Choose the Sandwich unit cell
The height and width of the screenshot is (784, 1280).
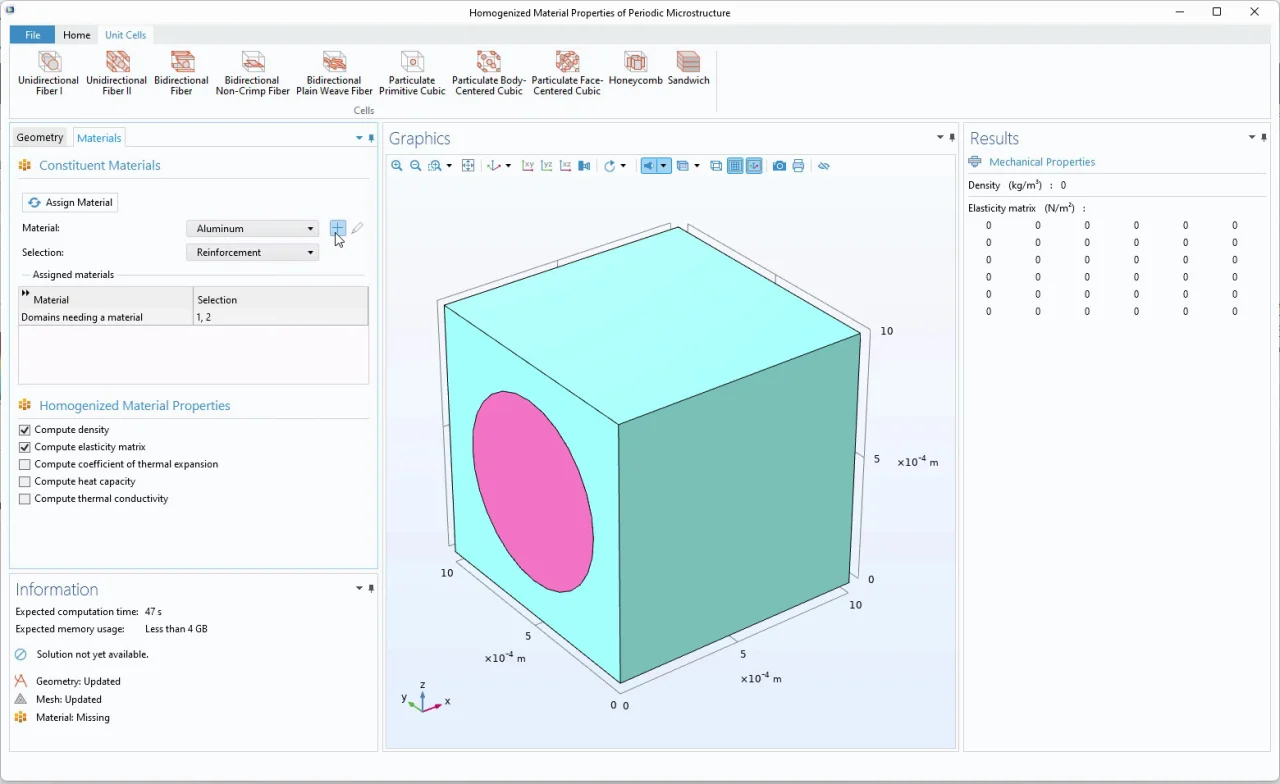point(688,68)
